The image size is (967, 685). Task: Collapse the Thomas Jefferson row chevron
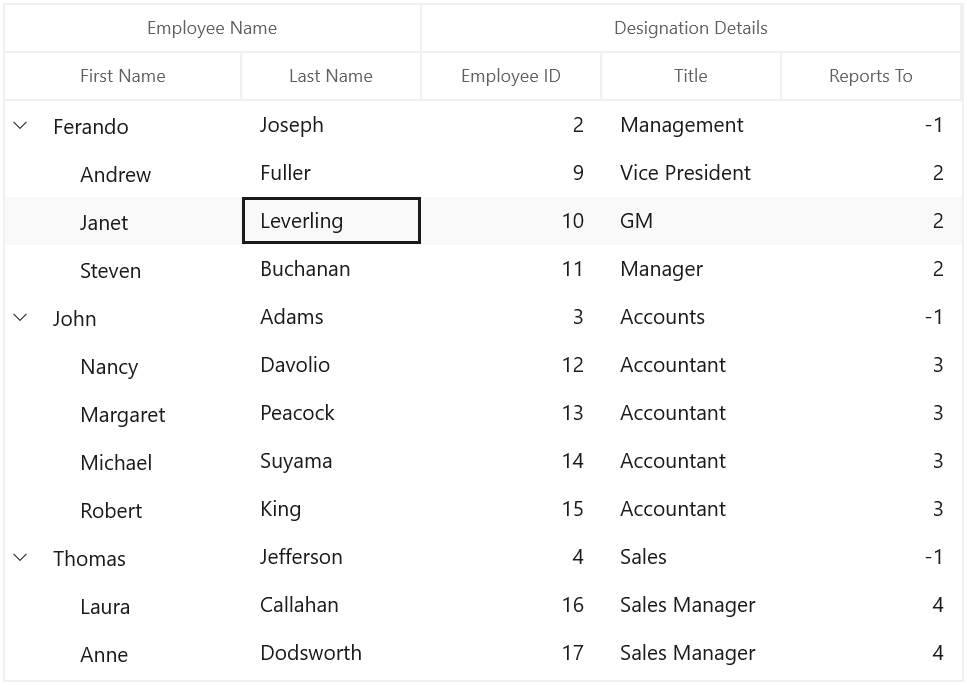tap(20, 557)
